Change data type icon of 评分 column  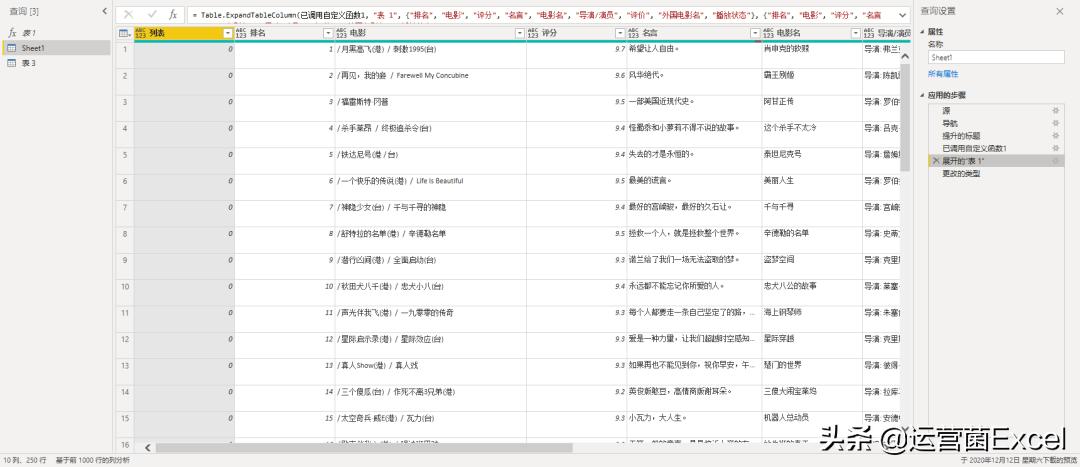coord(534,33)
